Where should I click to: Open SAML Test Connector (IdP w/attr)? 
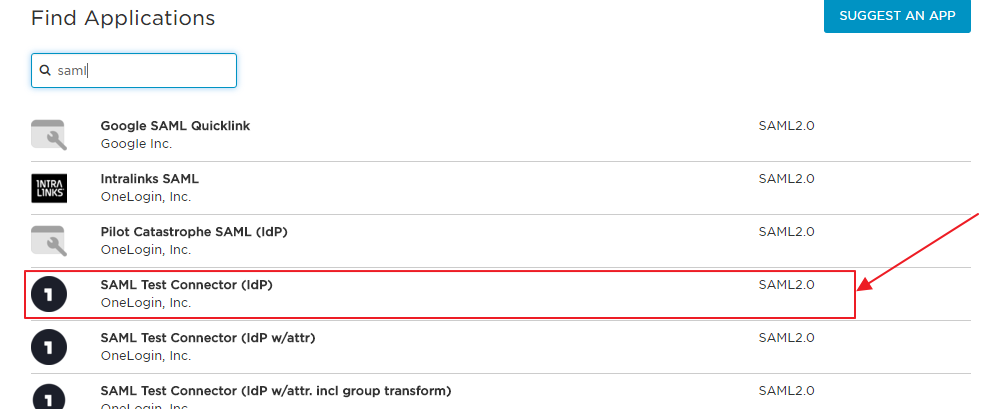pos(208,338)
